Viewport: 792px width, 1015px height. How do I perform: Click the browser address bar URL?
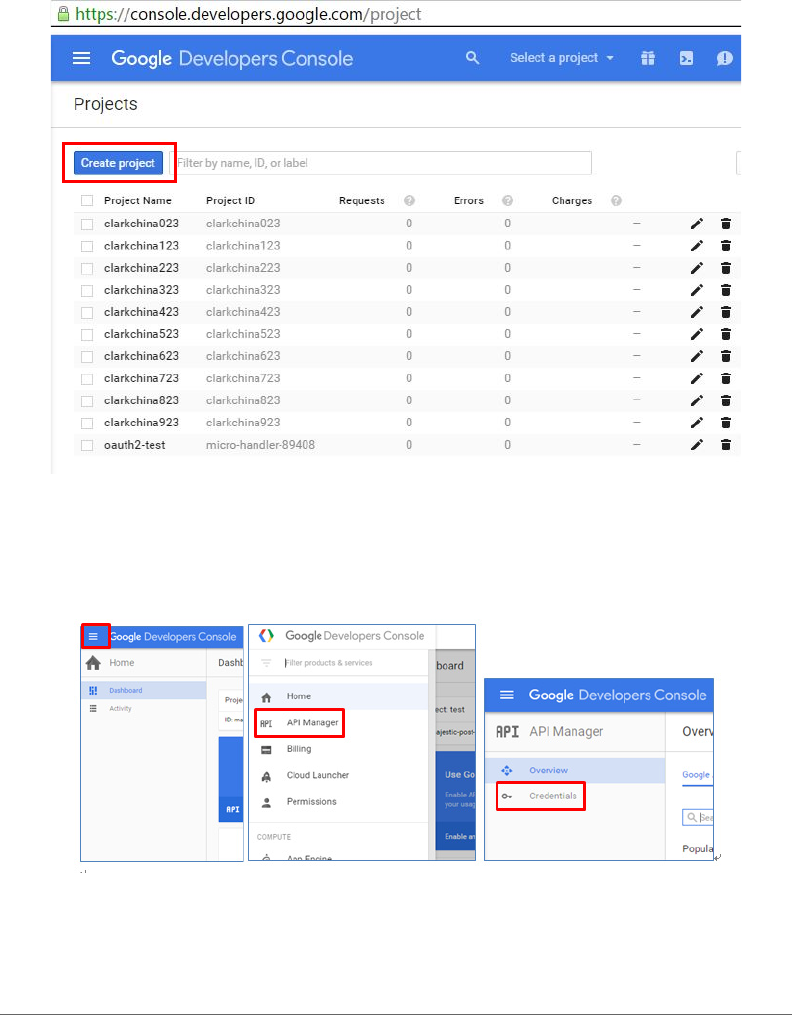[x=249, y=14]
